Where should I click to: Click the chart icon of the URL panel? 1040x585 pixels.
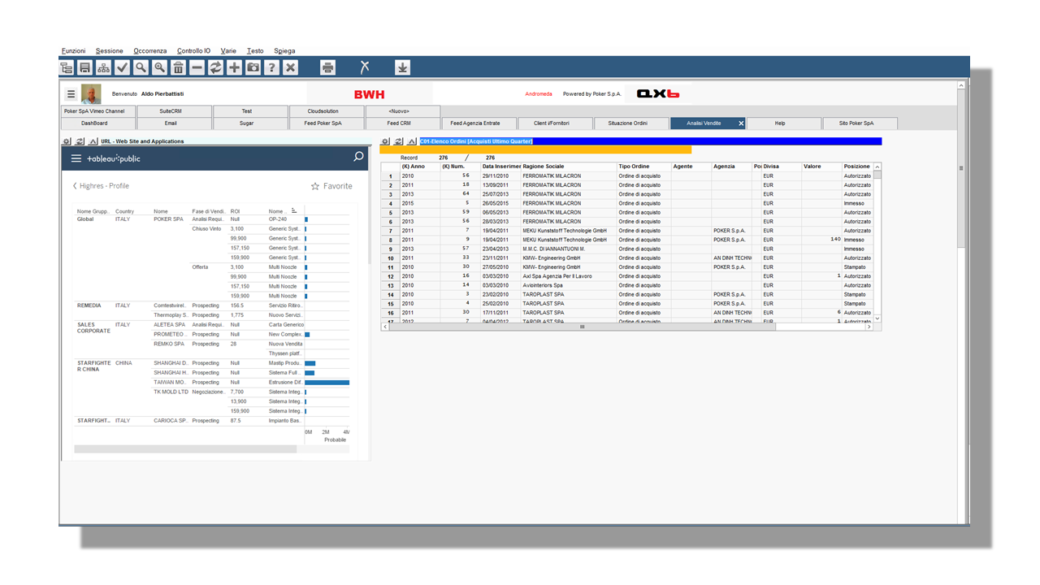94,141
